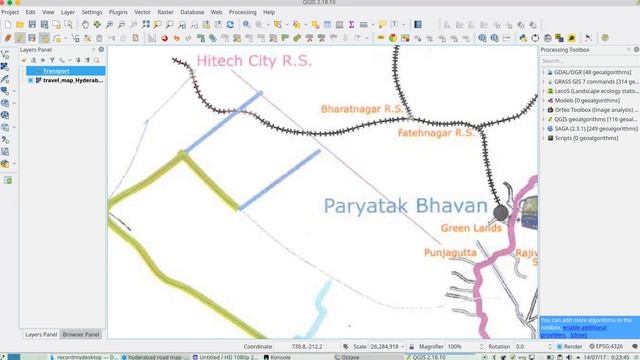Click the Zoom In magnifier tool
Viewport: 640px width, 360px height.
(x=109, y=25)
